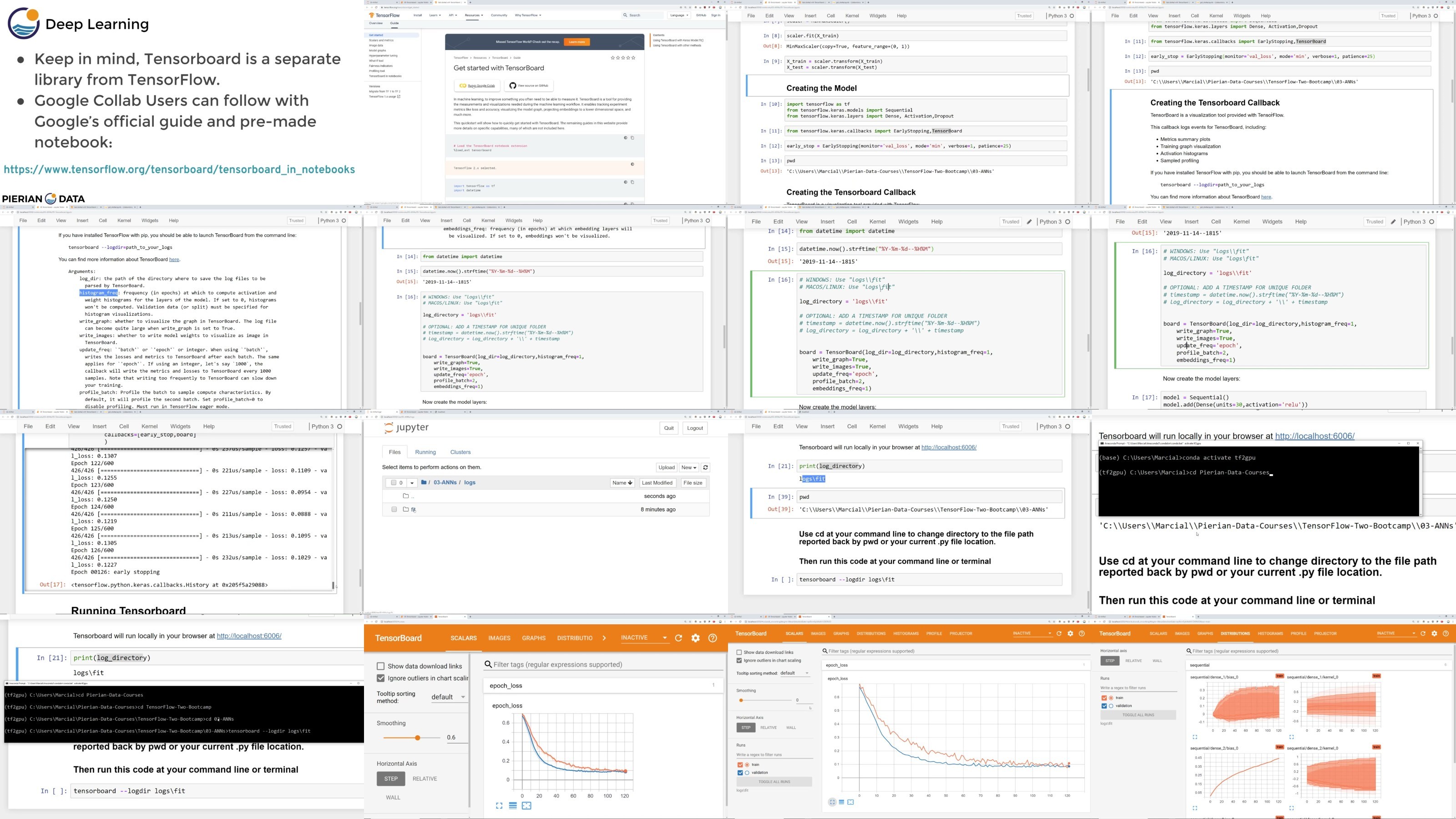The width and height of the screenshot is (1456, 819).
Task: Tick the select-all checkbox in Jupyter file list
Action: [x=394, y=483]
